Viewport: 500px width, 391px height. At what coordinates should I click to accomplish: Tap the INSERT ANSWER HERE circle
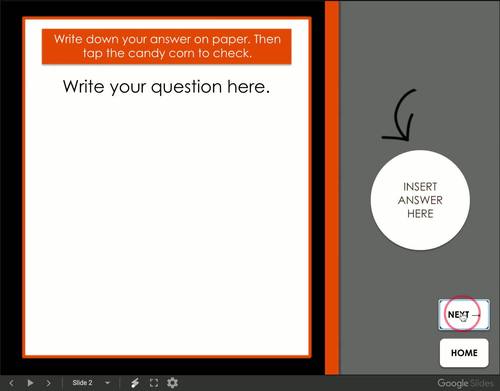pyautogui.click(x=420, y=200)
